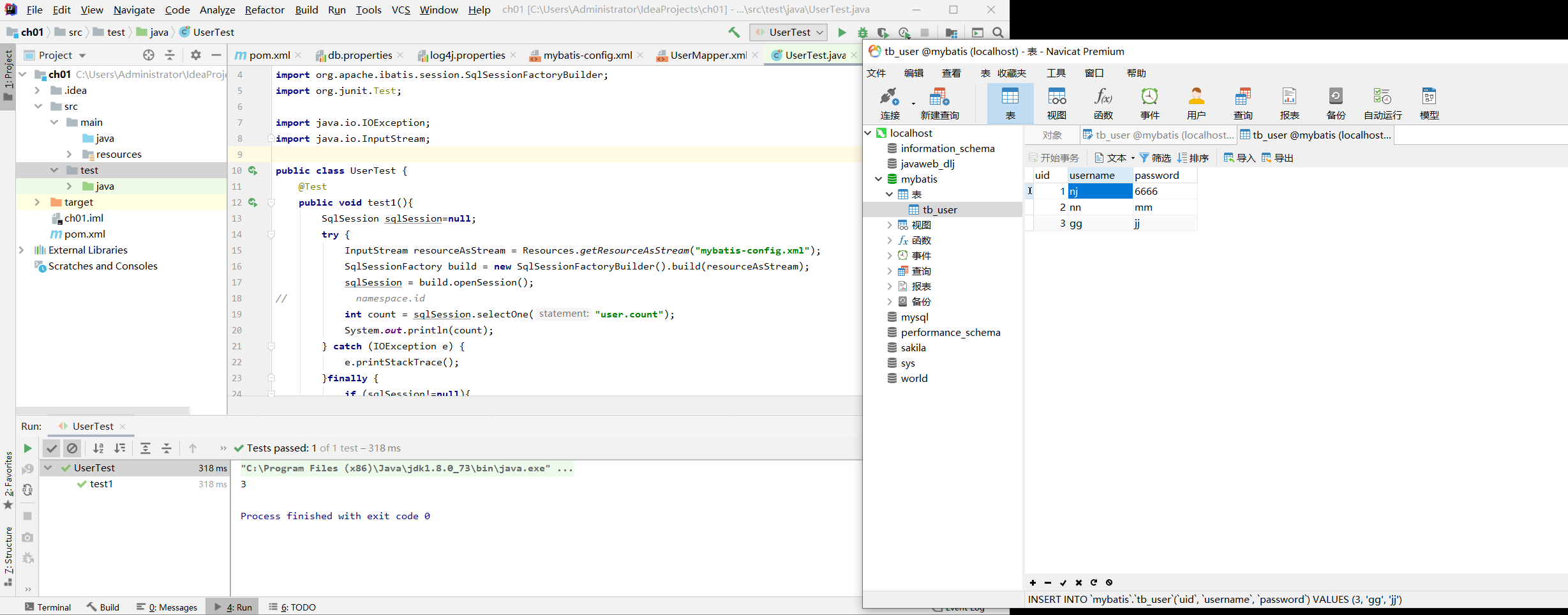Sort tests by duration in Run panel

(x=119, y=448)
